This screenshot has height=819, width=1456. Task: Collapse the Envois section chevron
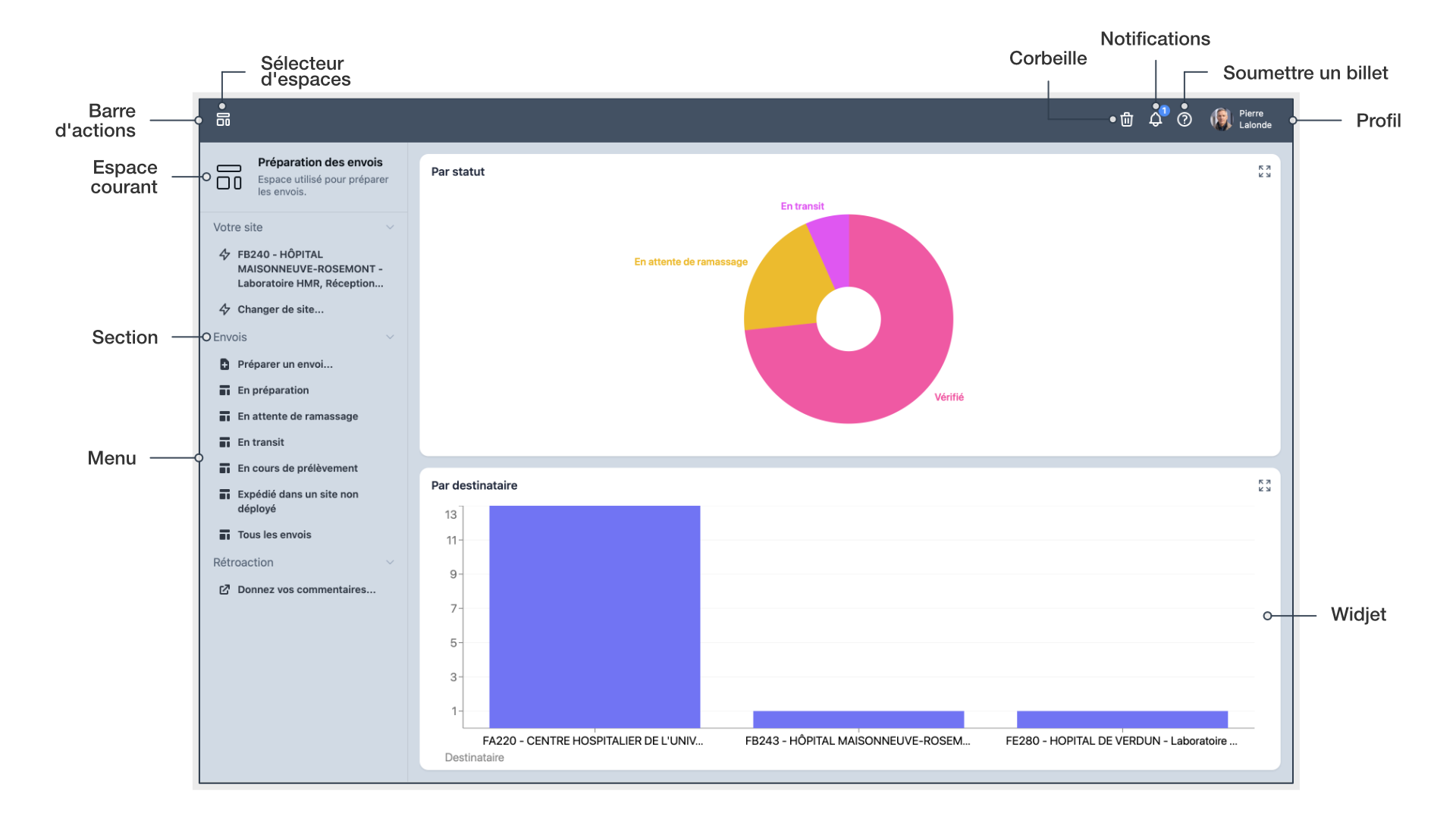coord(390,337)
